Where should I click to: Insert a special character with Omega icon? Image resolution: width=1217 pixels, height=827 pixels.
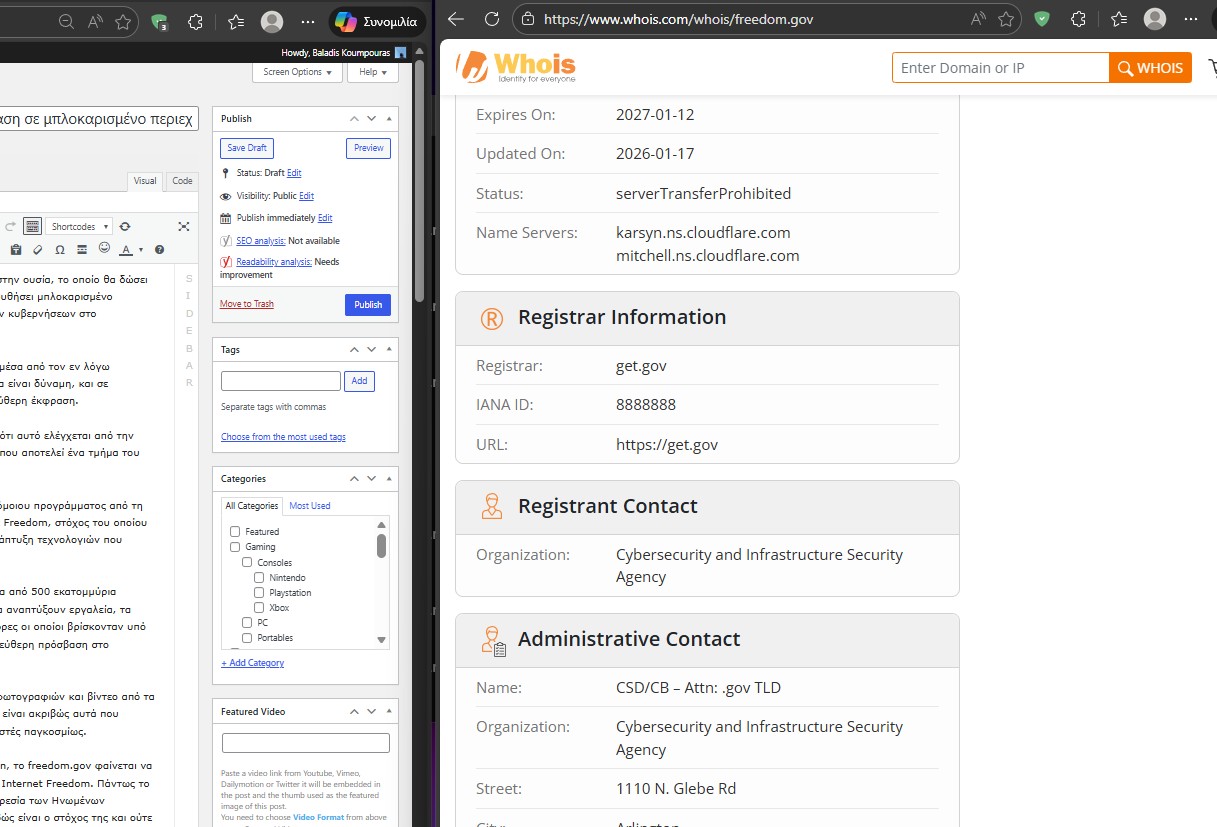60,249
